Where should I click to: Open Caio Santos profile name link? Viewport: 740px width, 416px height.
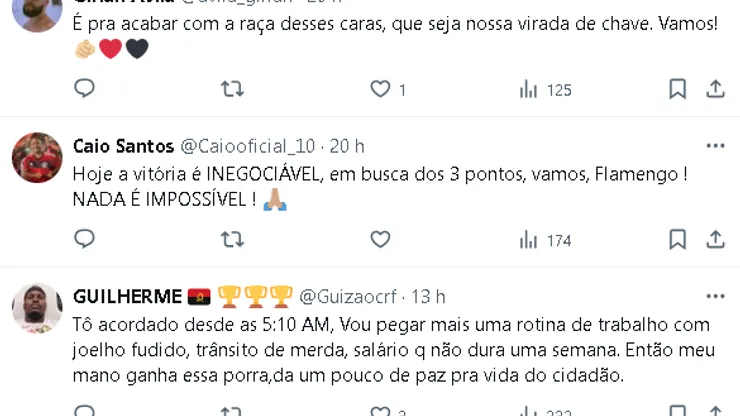click(x=124, y=146)
